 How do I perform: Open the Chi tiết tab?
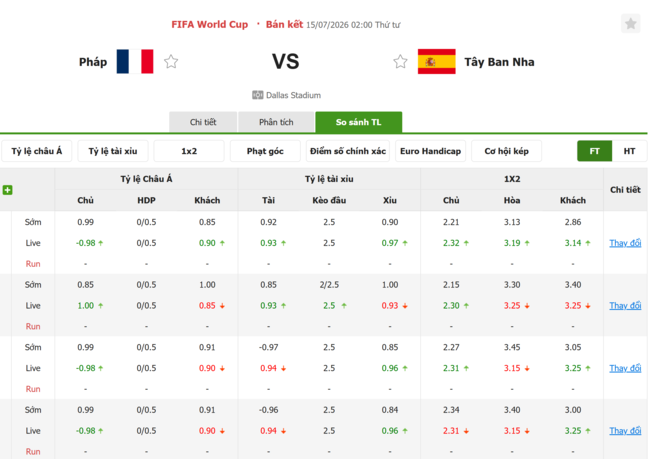click(x=203, y=122)
